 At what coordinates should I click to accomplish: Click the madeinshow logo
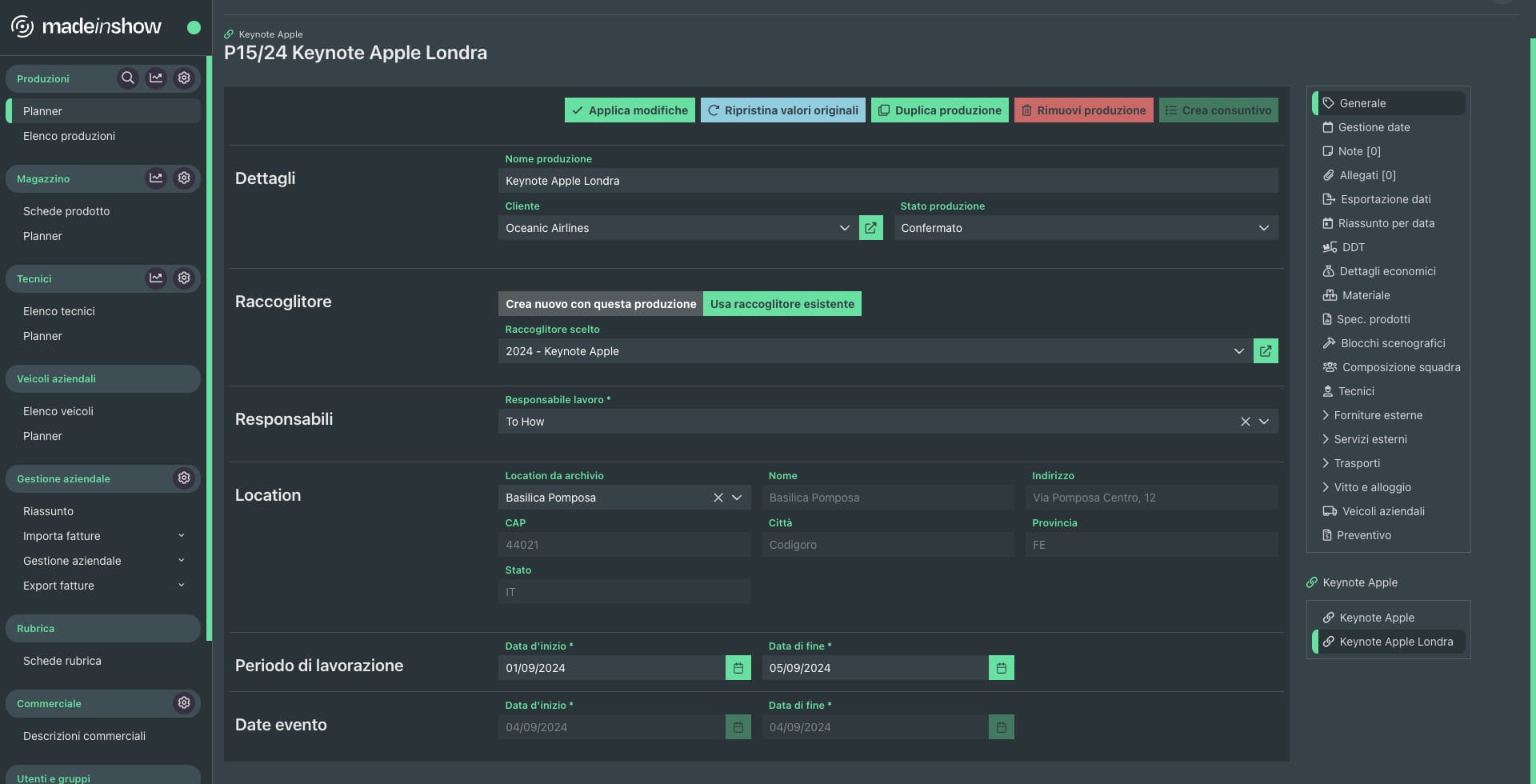click(x=86, y=26)
